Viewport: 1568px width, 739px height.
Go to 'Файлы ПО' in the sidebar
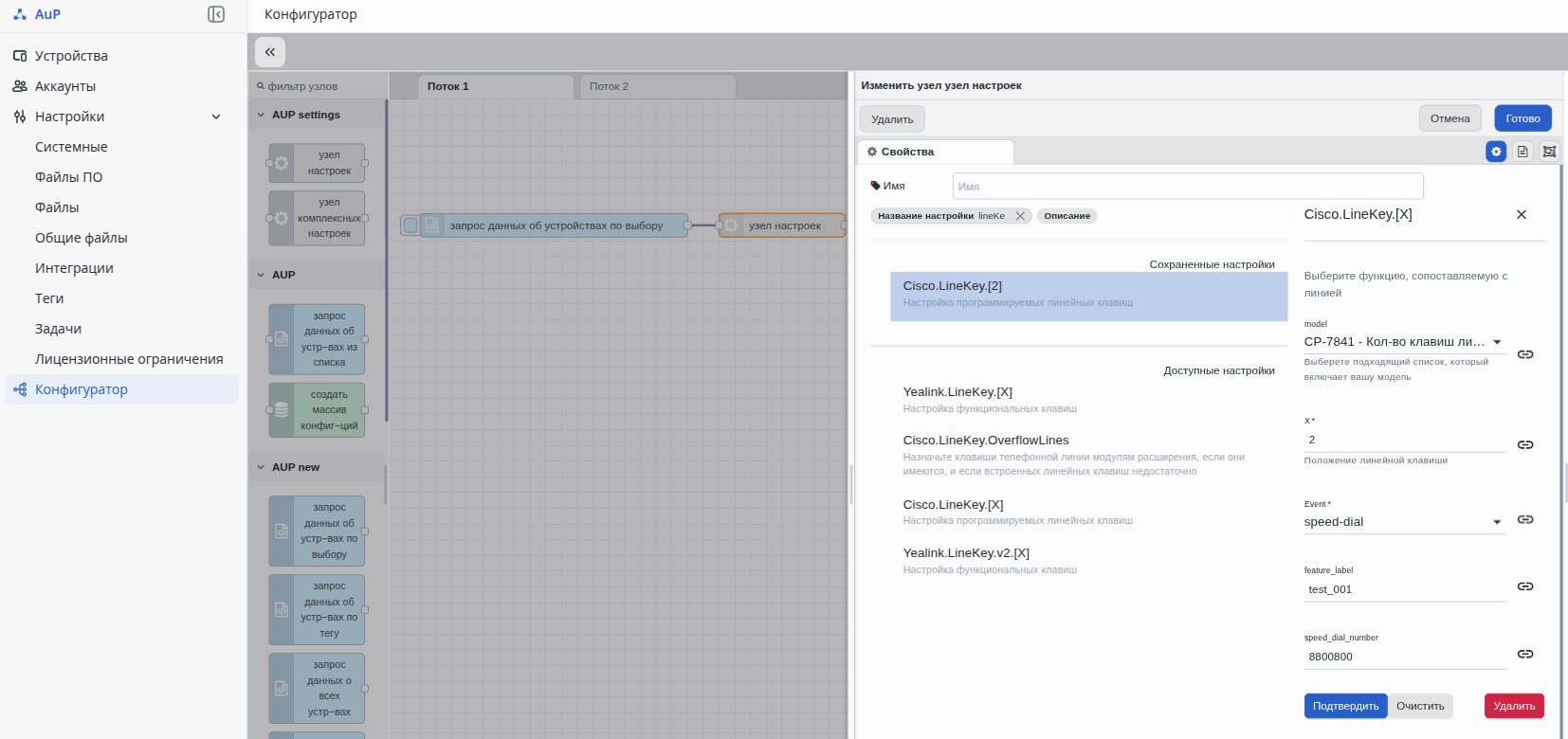(68, 177)
